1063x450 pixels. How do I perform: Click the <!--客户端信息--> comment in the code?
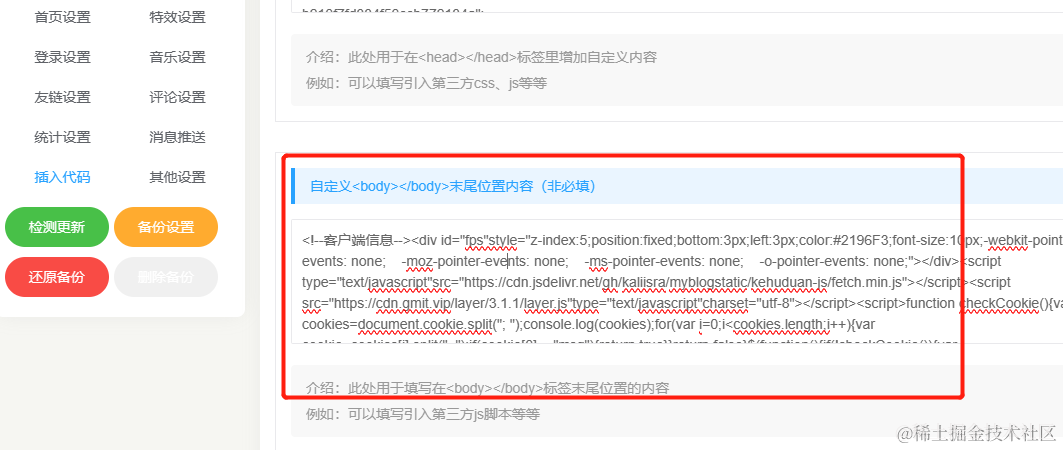pos(356,240)
